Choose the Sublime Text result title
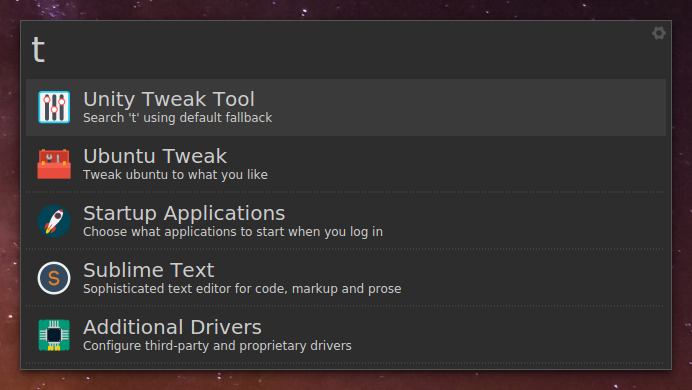Image resolution: width=692 pixels, height=390 pixels. pyautogui.click(x=149, y=270)
